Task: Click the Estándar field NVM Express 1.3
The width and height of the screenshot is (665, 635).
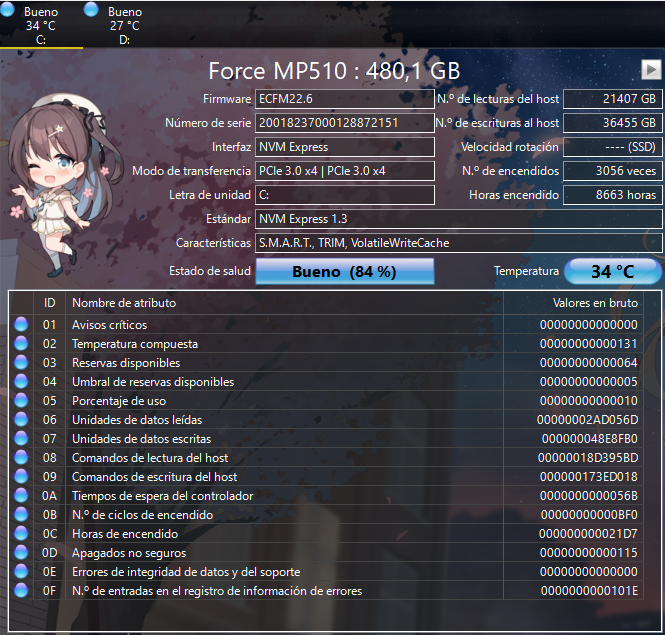Action: [x=458, y=219]
